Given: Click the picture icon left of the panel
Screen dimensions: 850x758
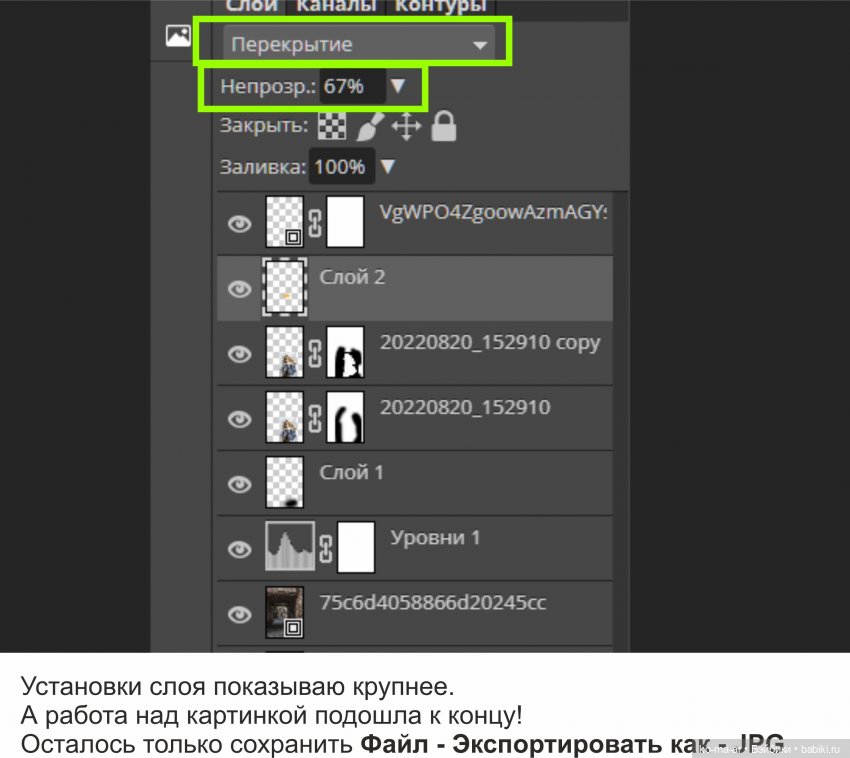Looking at the screenshot, I should (178, 36).
